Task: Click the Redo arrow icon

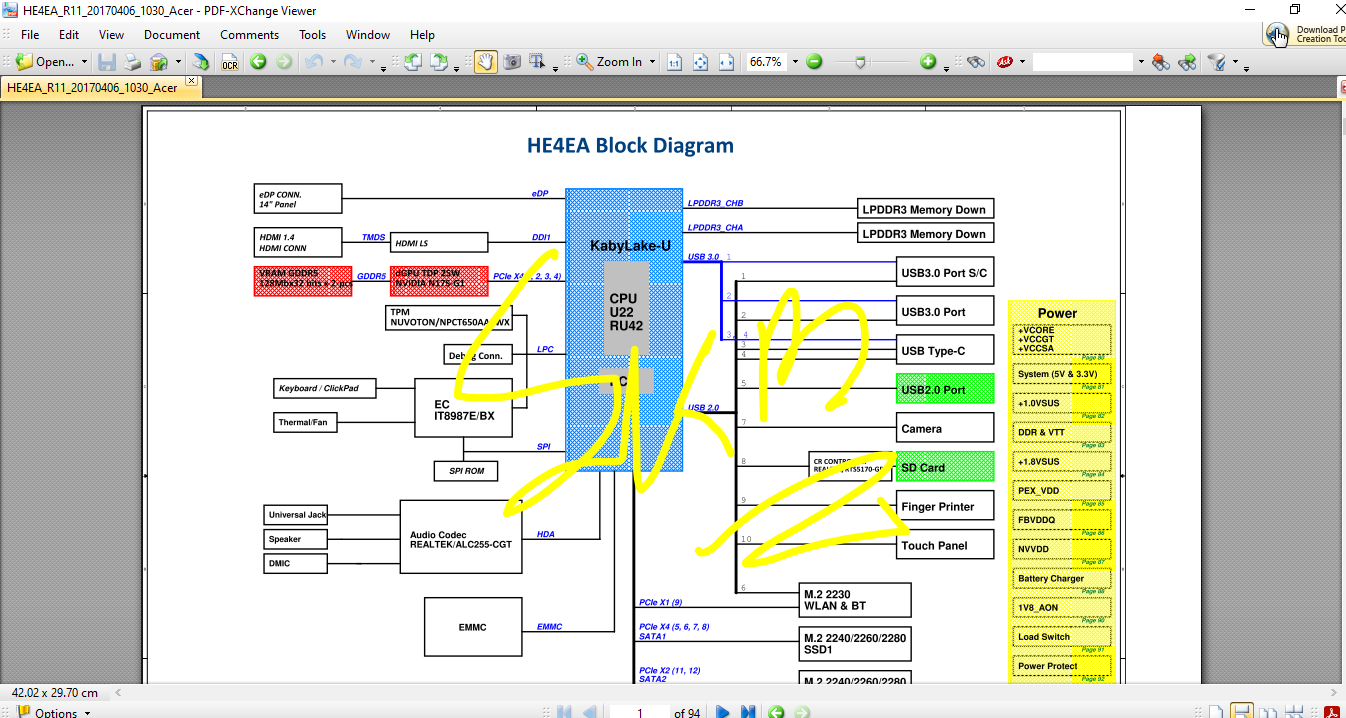Action: [352, 62]
